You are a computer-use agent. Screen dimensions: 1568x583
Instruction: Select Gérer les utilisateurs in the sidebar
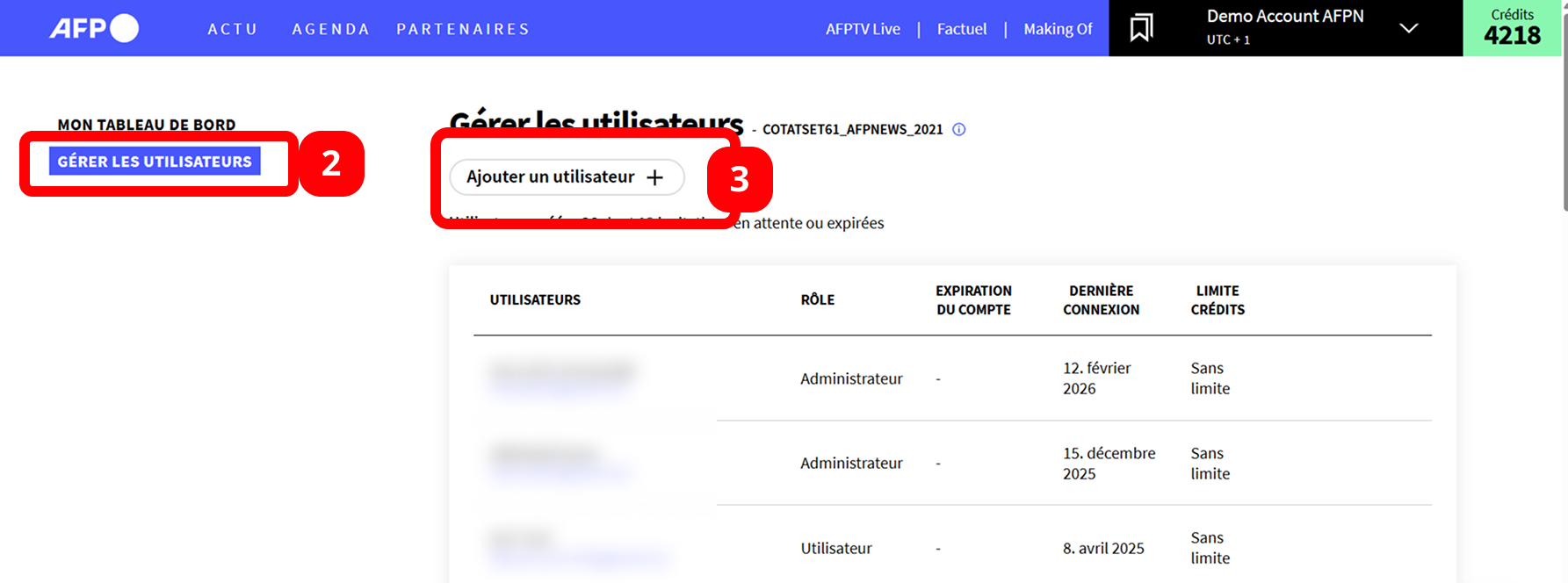click(155, 162)
